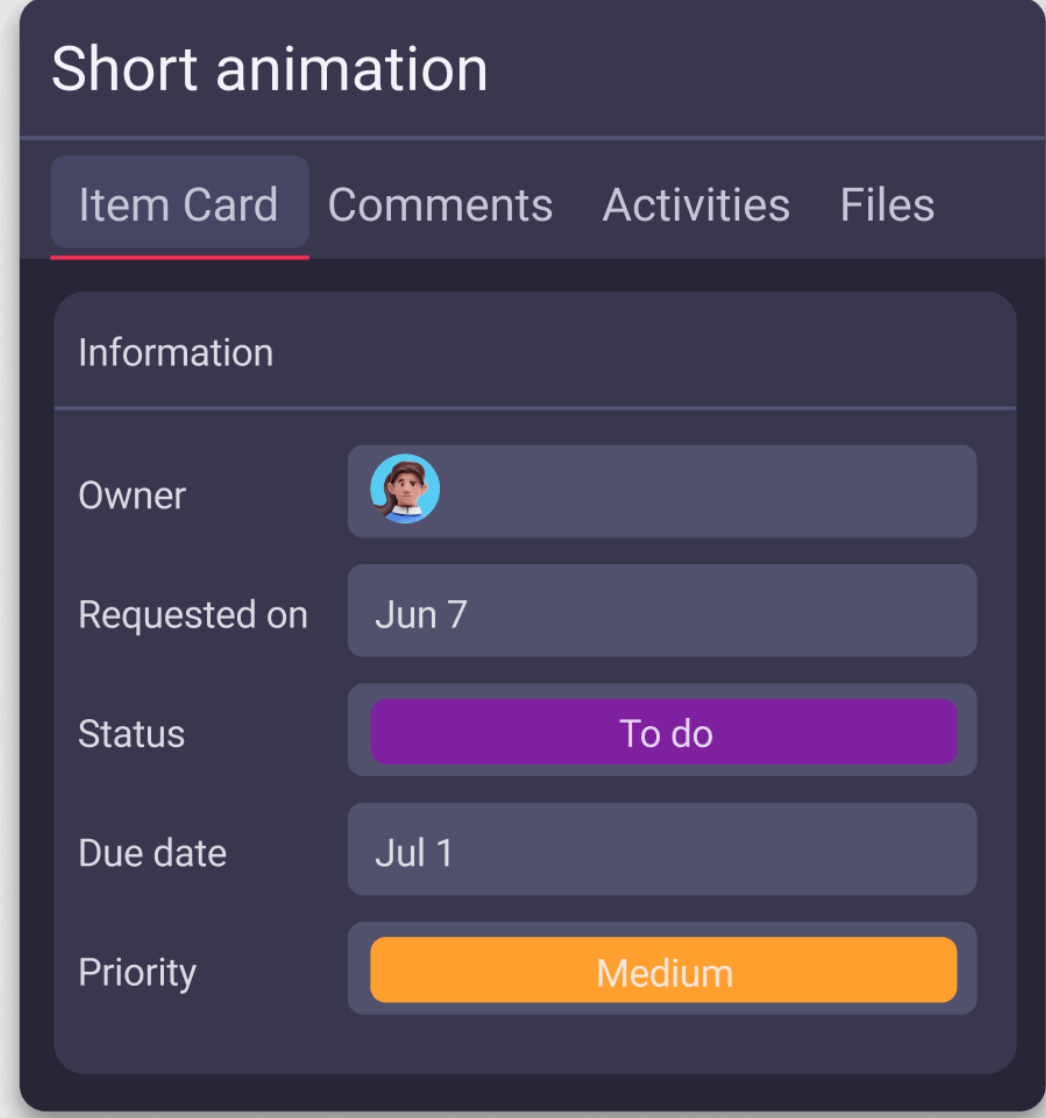
Task: Click the Owner field label
Action: [x=132, y=496]
